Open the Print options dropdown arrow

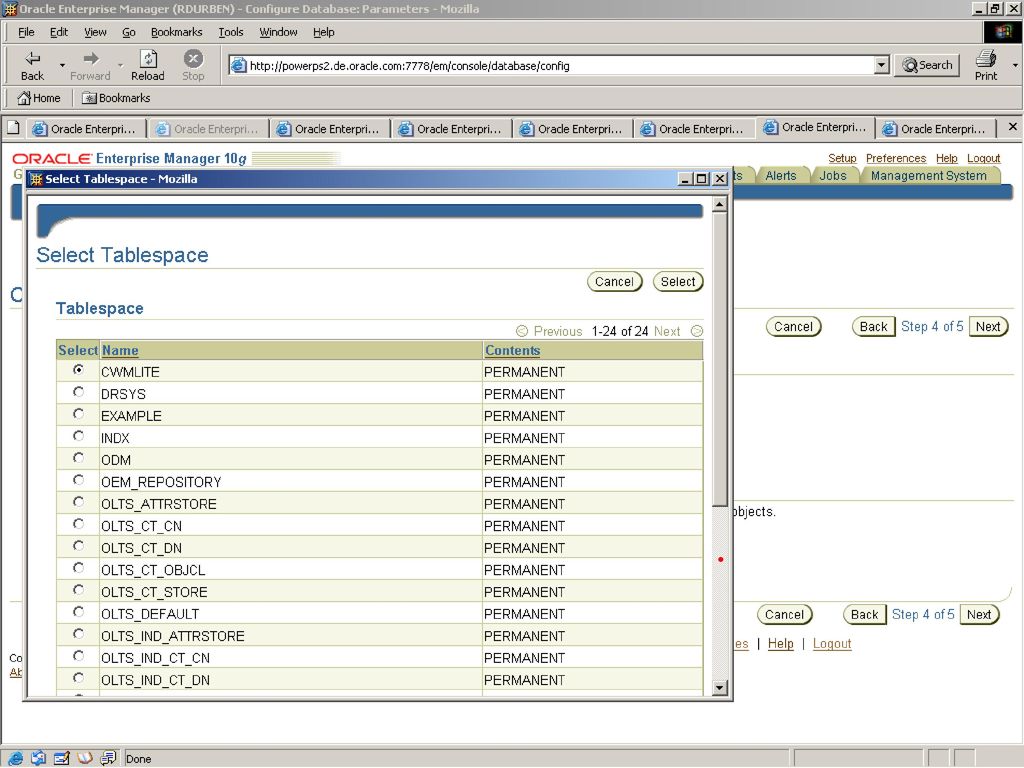pos(1015,65)
